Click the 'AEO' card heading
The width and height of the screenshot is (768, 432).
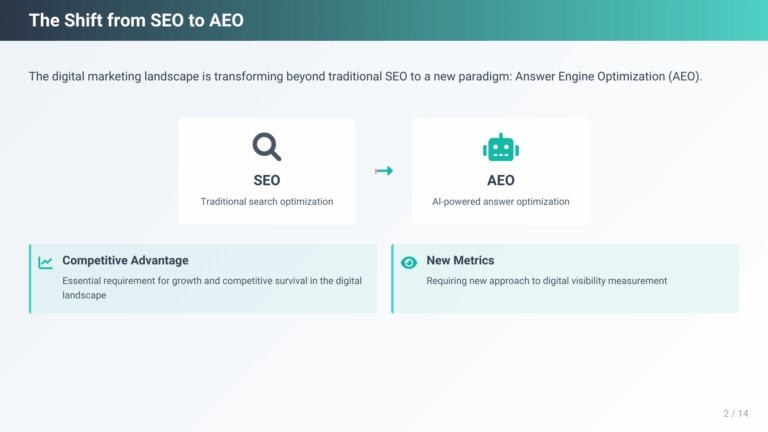point(500,181)
